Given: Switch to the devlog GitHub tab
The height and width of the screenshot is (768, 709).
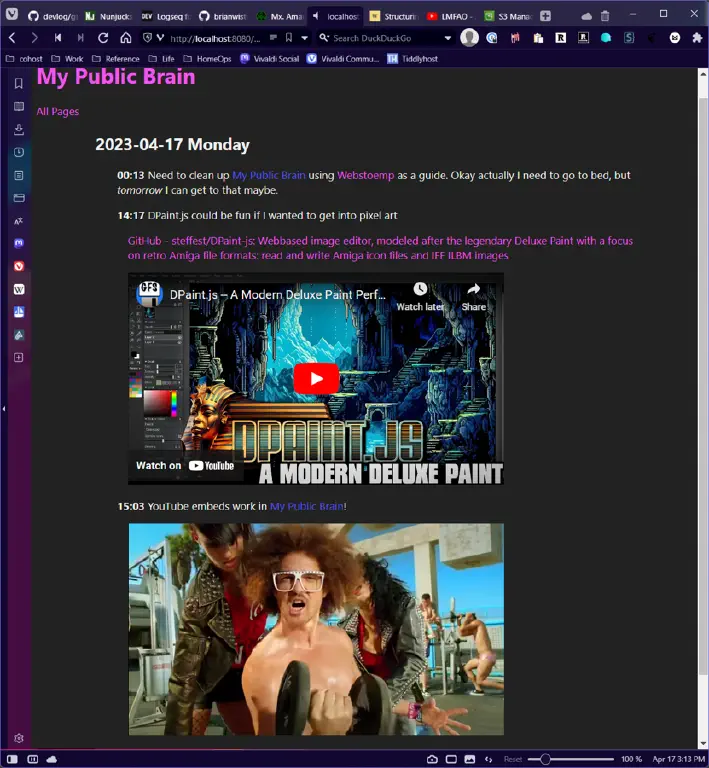Looking at the screenshot, I should 52,16.
